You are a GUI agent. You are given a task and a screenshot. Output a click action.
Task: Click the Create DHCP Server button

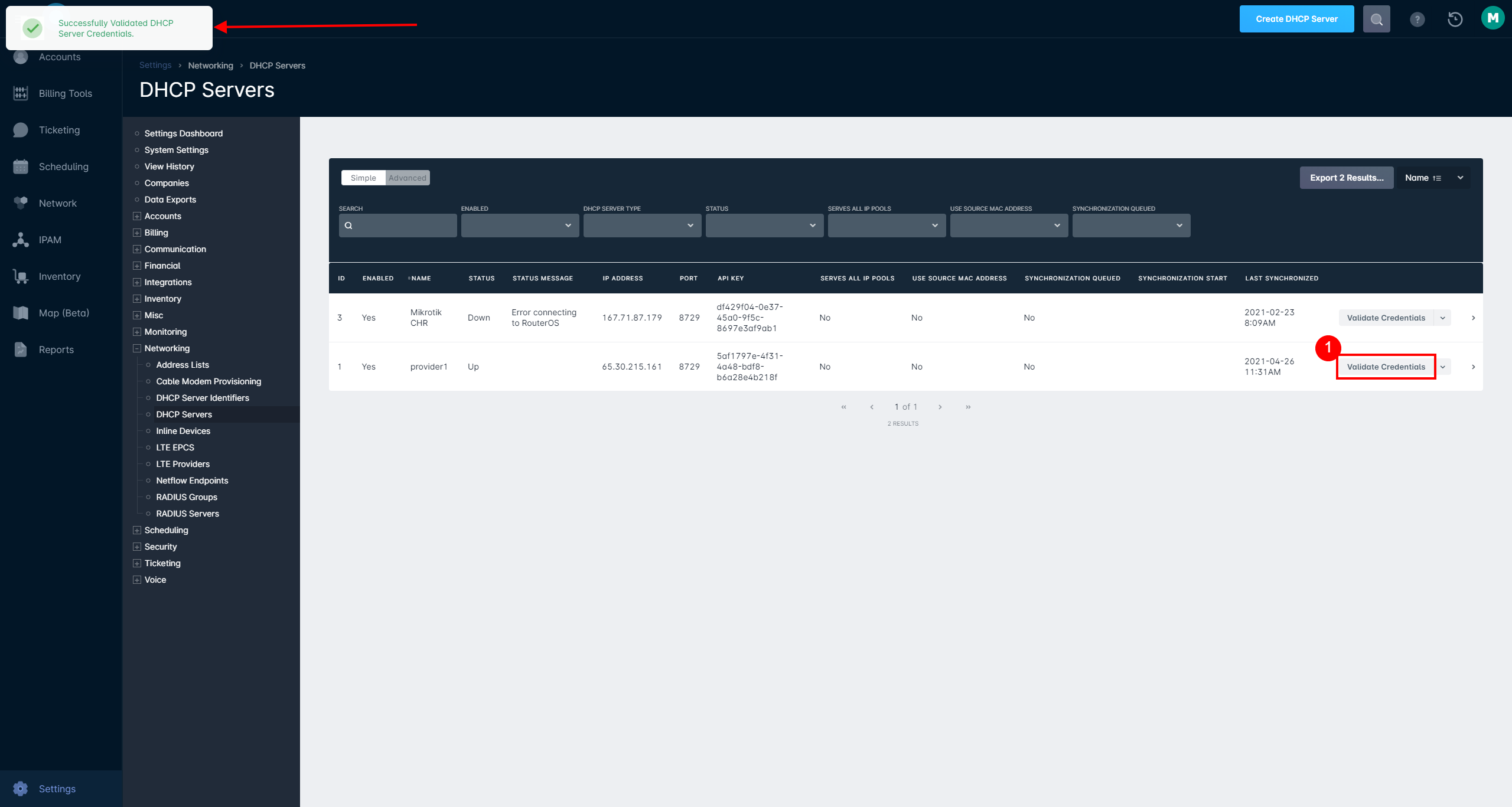coord(1296,18)
